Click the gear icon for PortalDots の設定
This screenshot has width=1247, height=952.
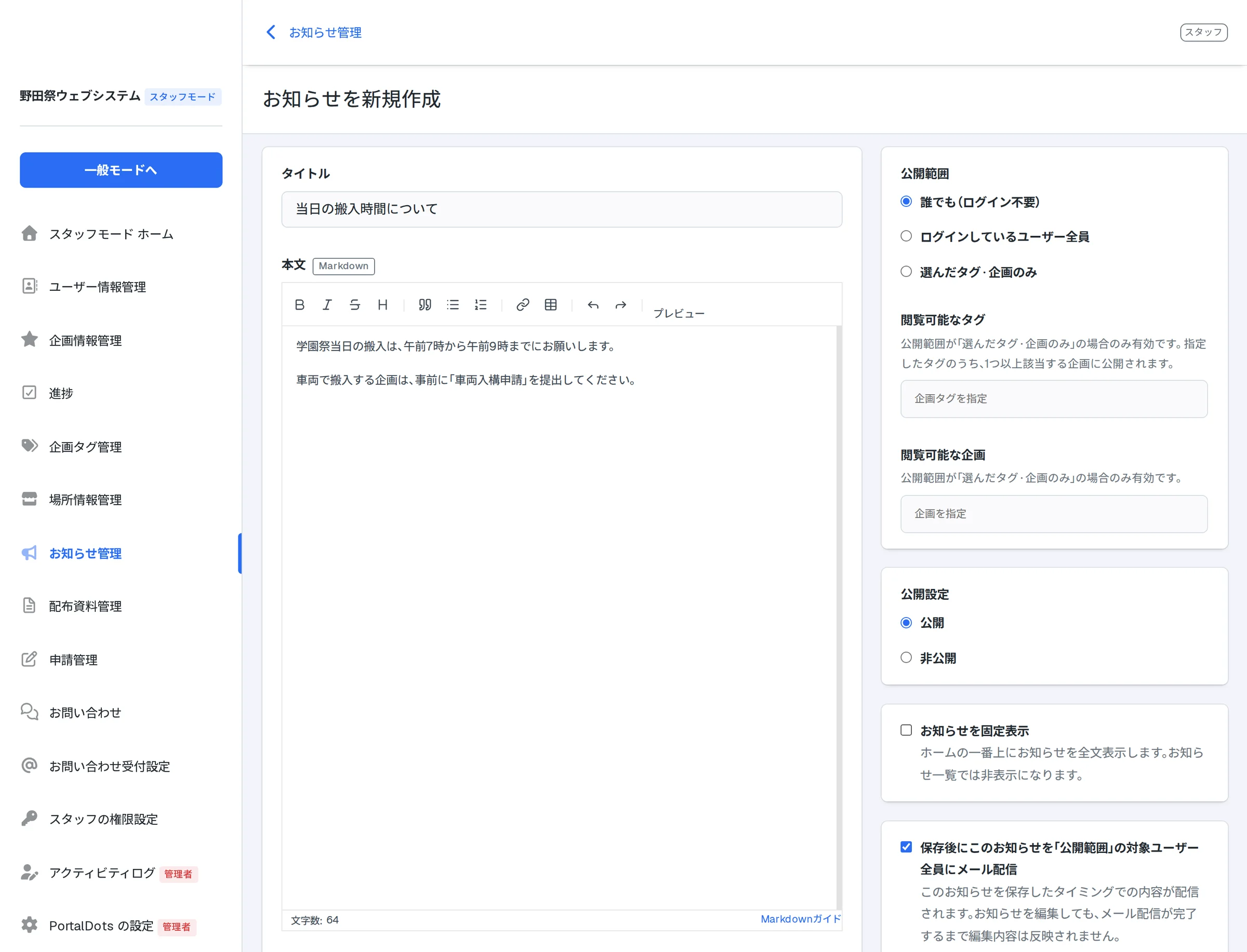click(x=30, y=925)
